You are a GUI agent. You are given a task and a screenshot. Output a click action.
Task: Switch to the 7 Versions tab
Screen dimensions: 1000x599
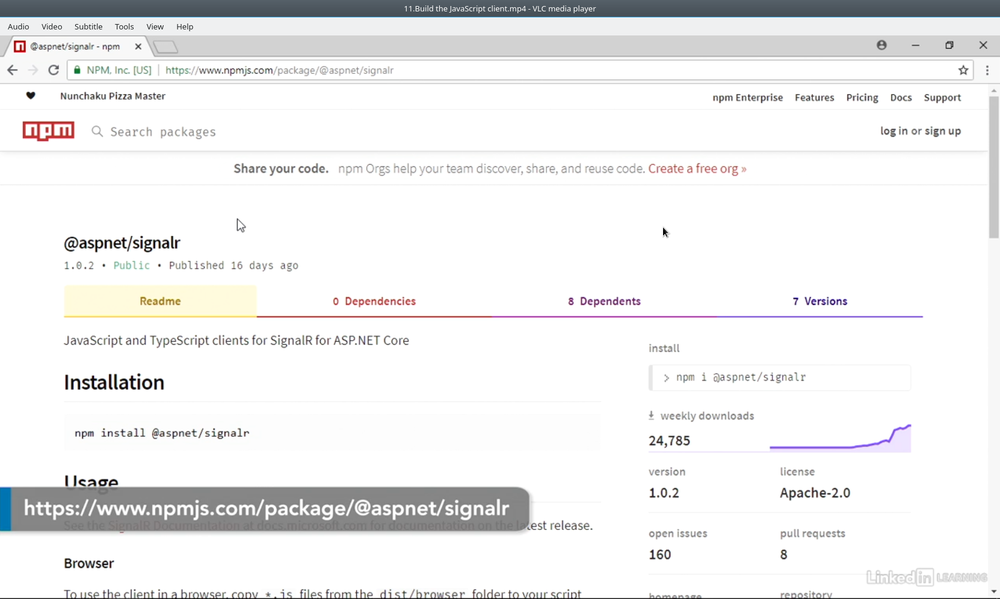point(820,301)
